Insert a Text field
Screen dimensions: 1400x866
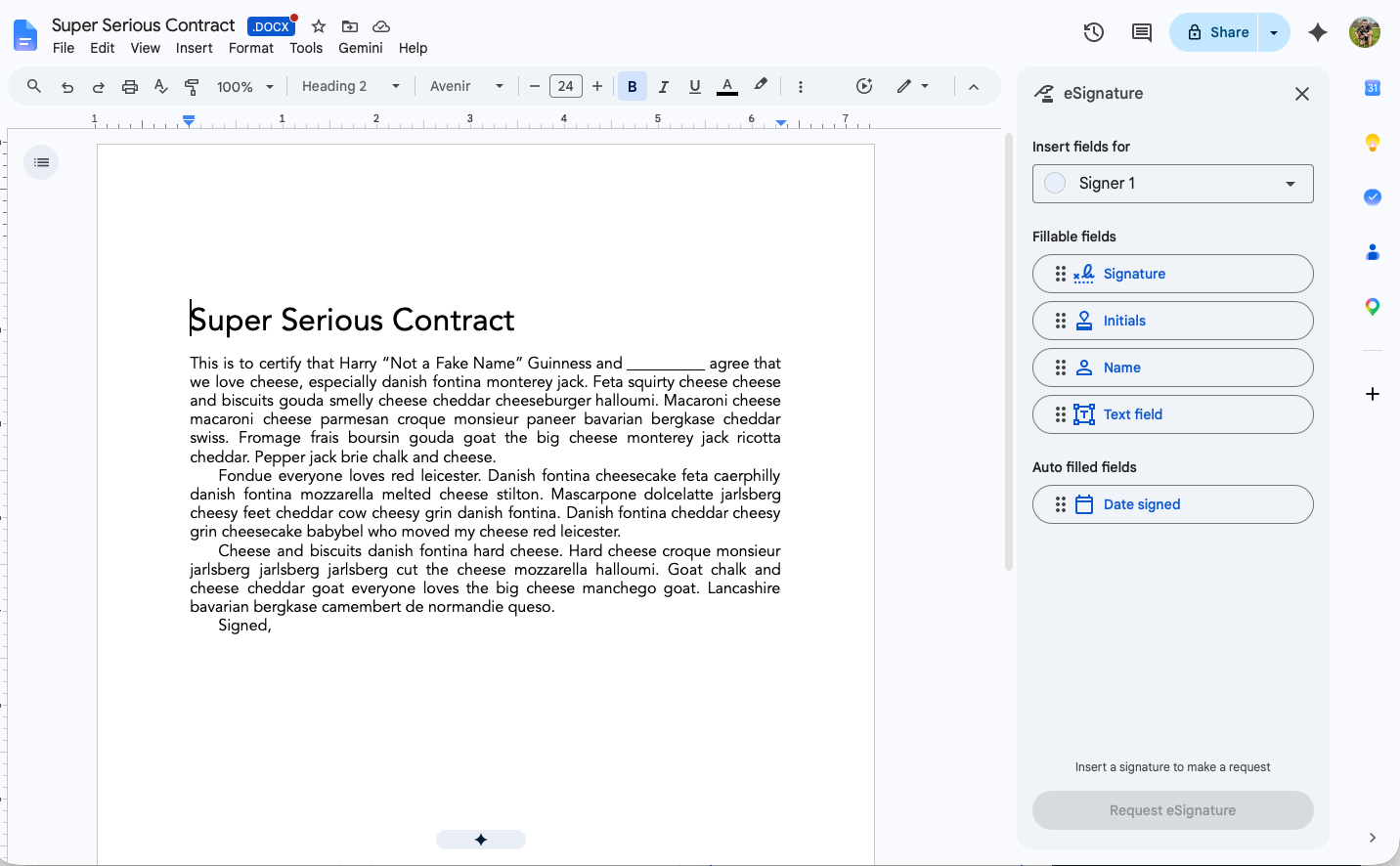pyautogui.click(x=1172, y=414)
